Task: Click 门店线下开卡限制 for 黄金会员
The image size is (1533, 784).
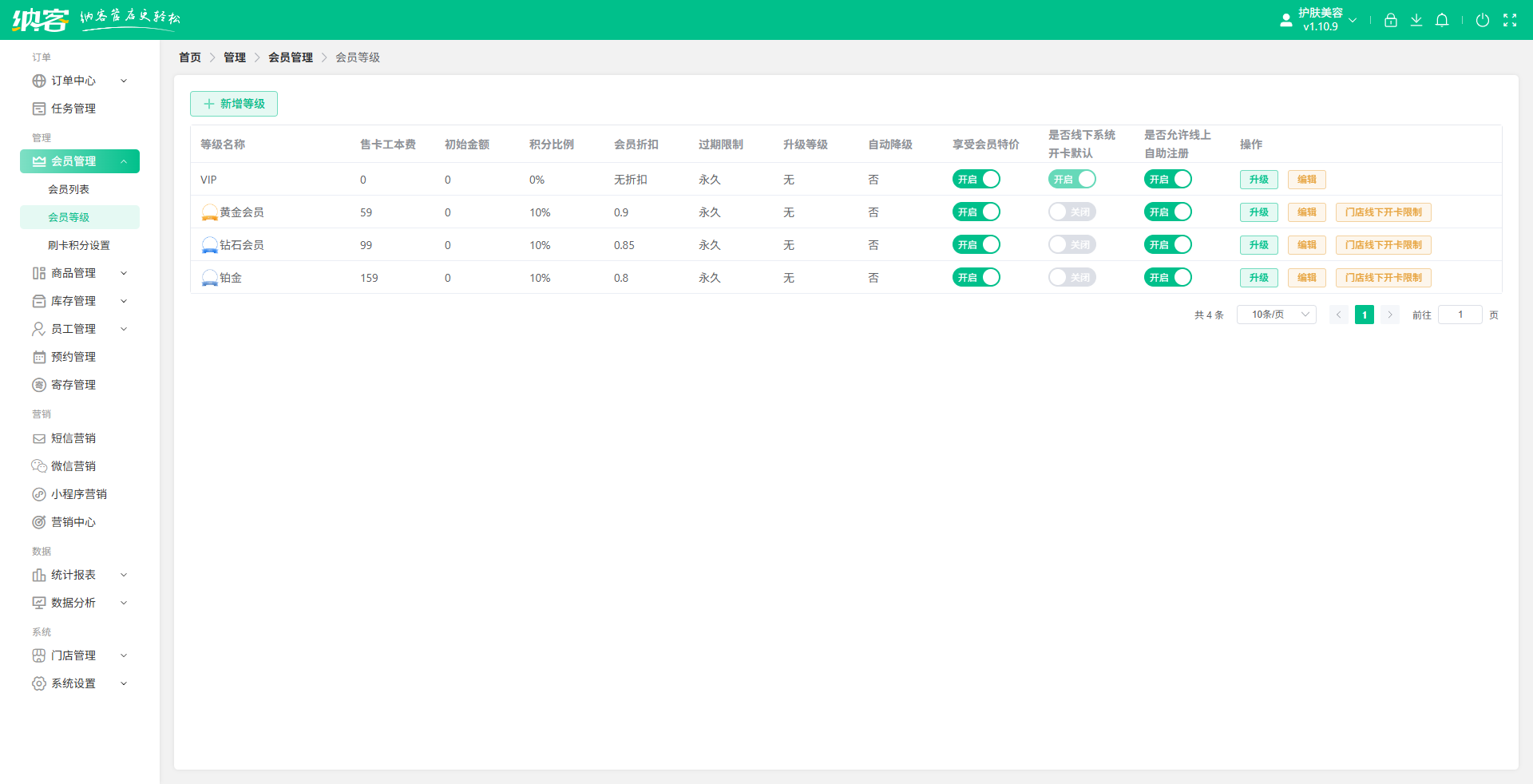Action: [x=1383, y=212]
